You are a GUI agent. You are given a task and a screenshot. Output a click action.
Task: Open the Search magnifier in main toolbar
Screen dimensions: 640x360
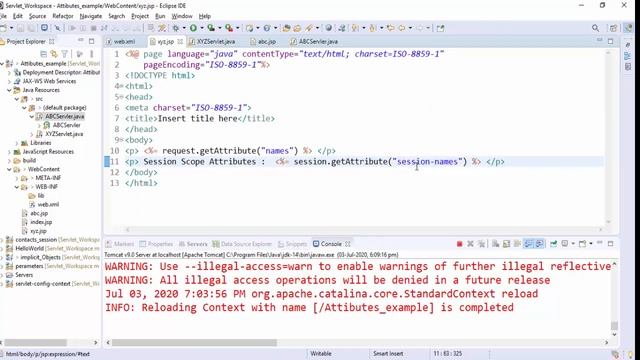596,28
